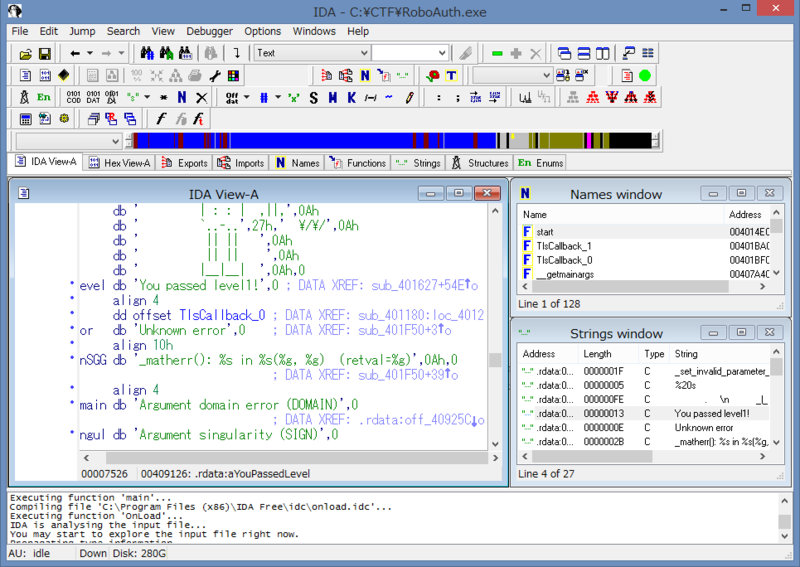Image resolution: width=800 pixels, height=567 pixels.
Task: Click blue code region in navigation band
Action: click(x=321, y=141)
